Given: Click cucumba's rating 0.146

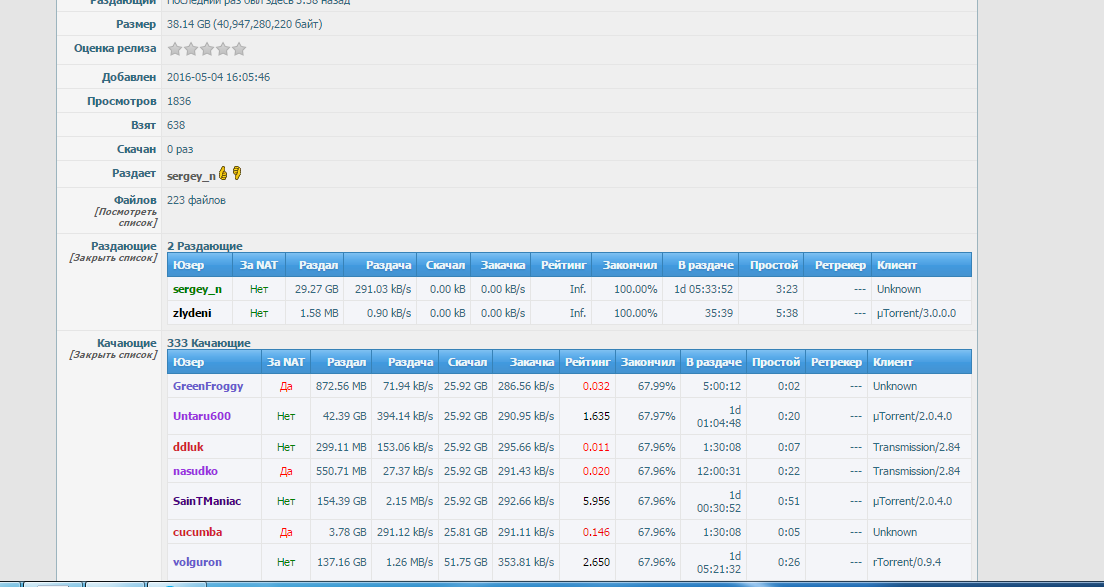Looking at the screenshot, I should click(x=596, y=533).
